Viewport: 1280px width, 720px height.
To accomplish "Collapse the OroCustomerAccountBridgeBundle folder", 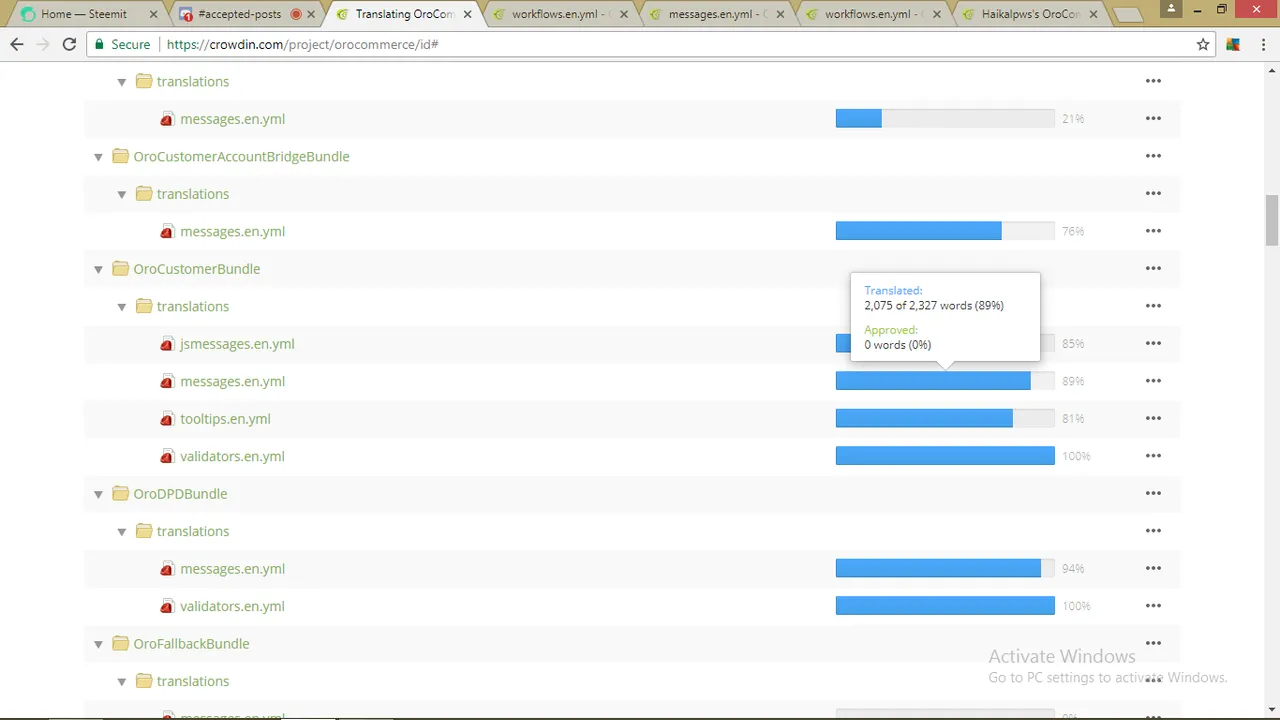I will [98, 157].
